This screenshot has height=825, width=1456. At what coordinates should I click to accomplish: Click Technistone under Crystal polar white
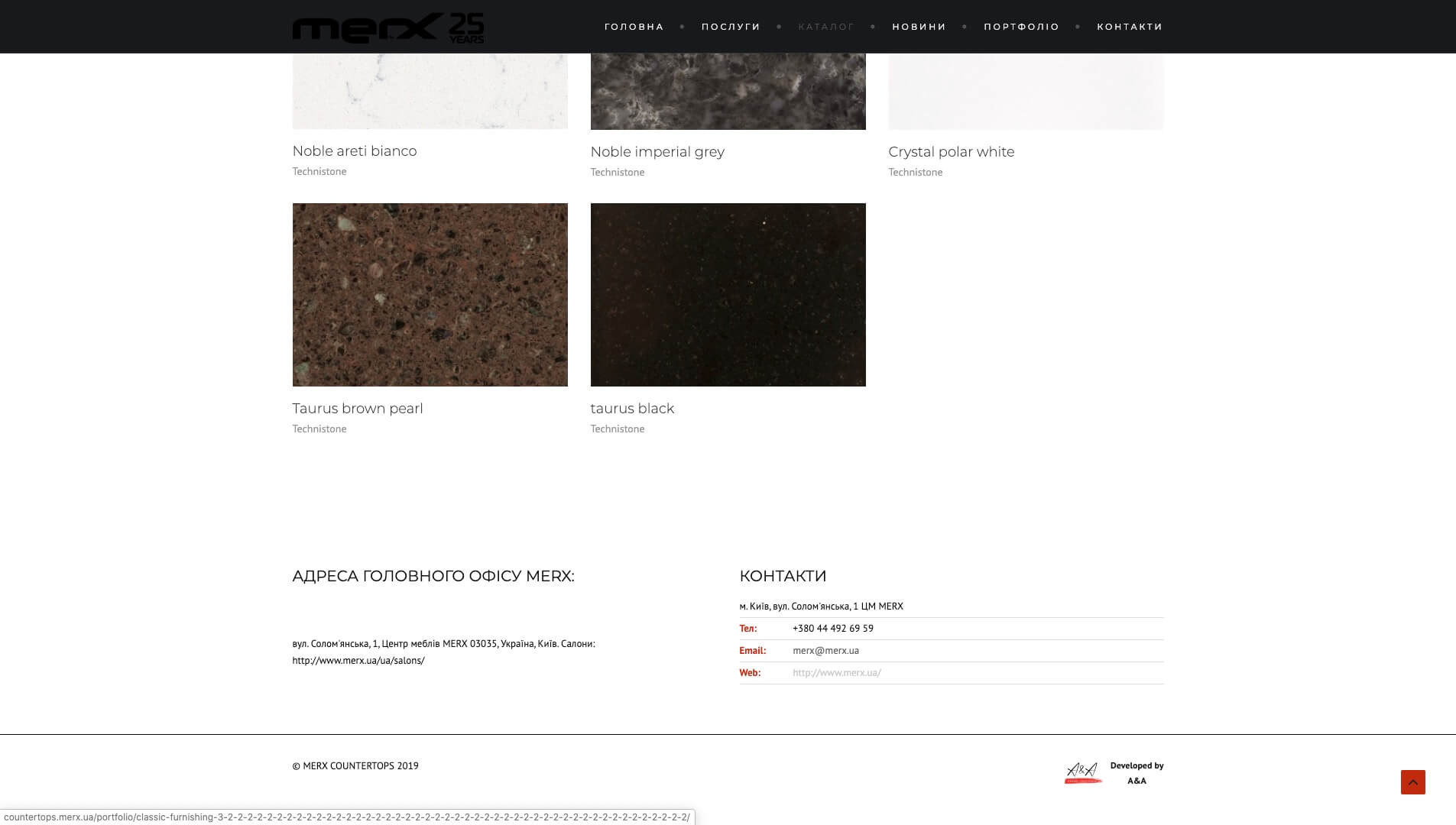point(916,173)
